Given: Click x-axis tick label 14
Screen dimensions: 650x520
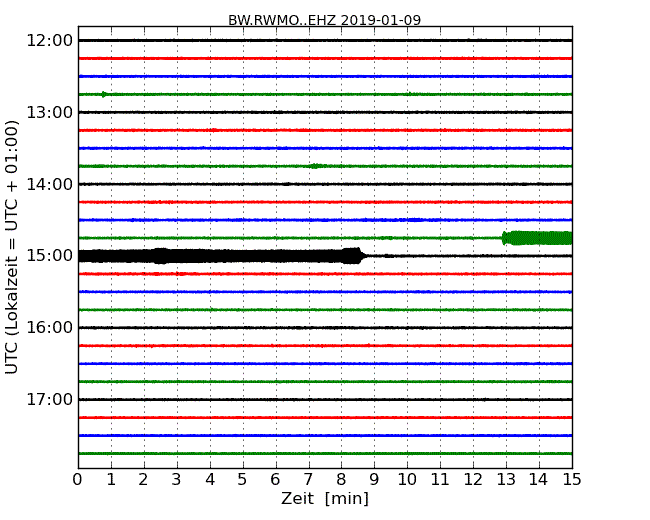Looking at the screenshot, I should click(539, 480).
